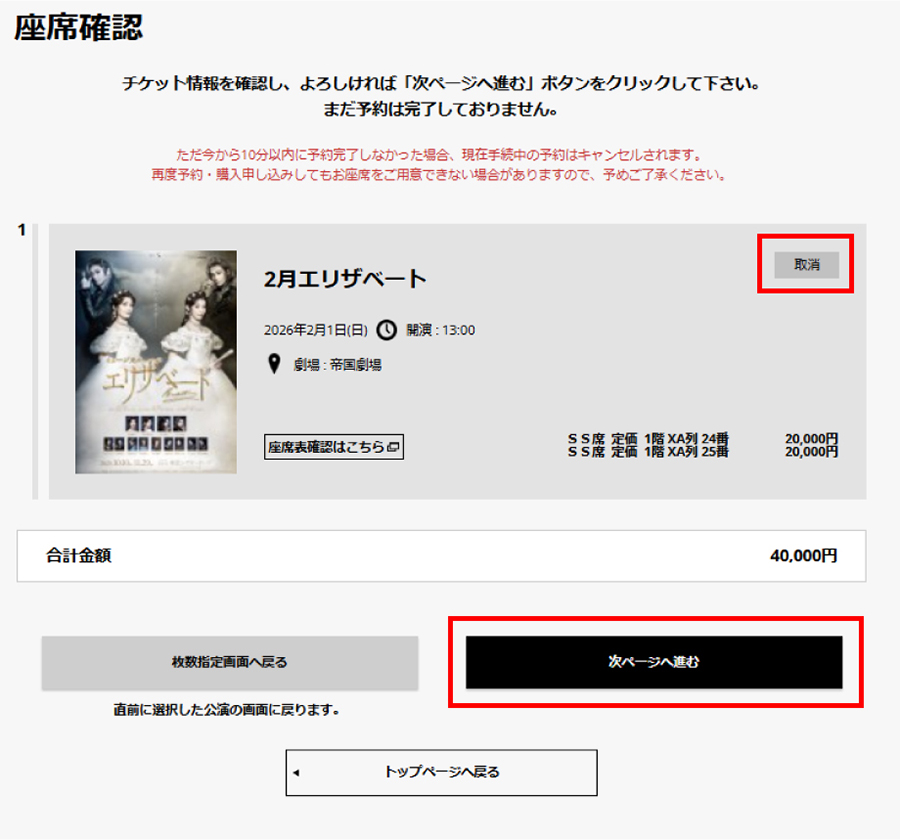Click the 座席確認 page heading
The width and height of the screenshot is (900, 840).
pyautogui.click(x=79, y=28)
